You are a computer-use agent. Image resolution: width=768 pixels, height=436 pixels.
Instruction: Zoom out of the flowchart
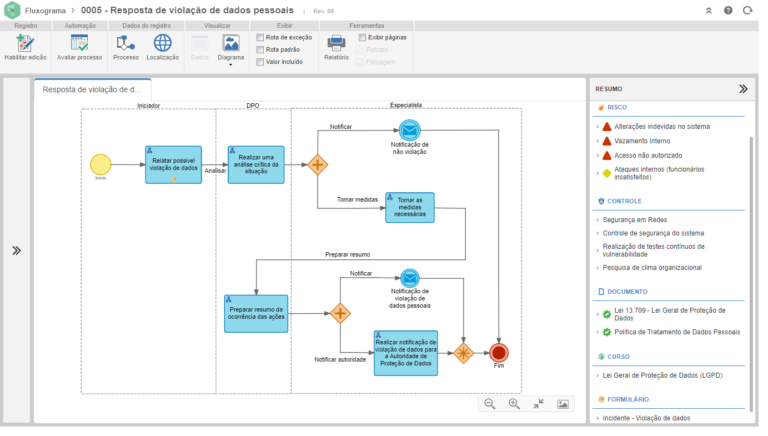pos(490,404)
